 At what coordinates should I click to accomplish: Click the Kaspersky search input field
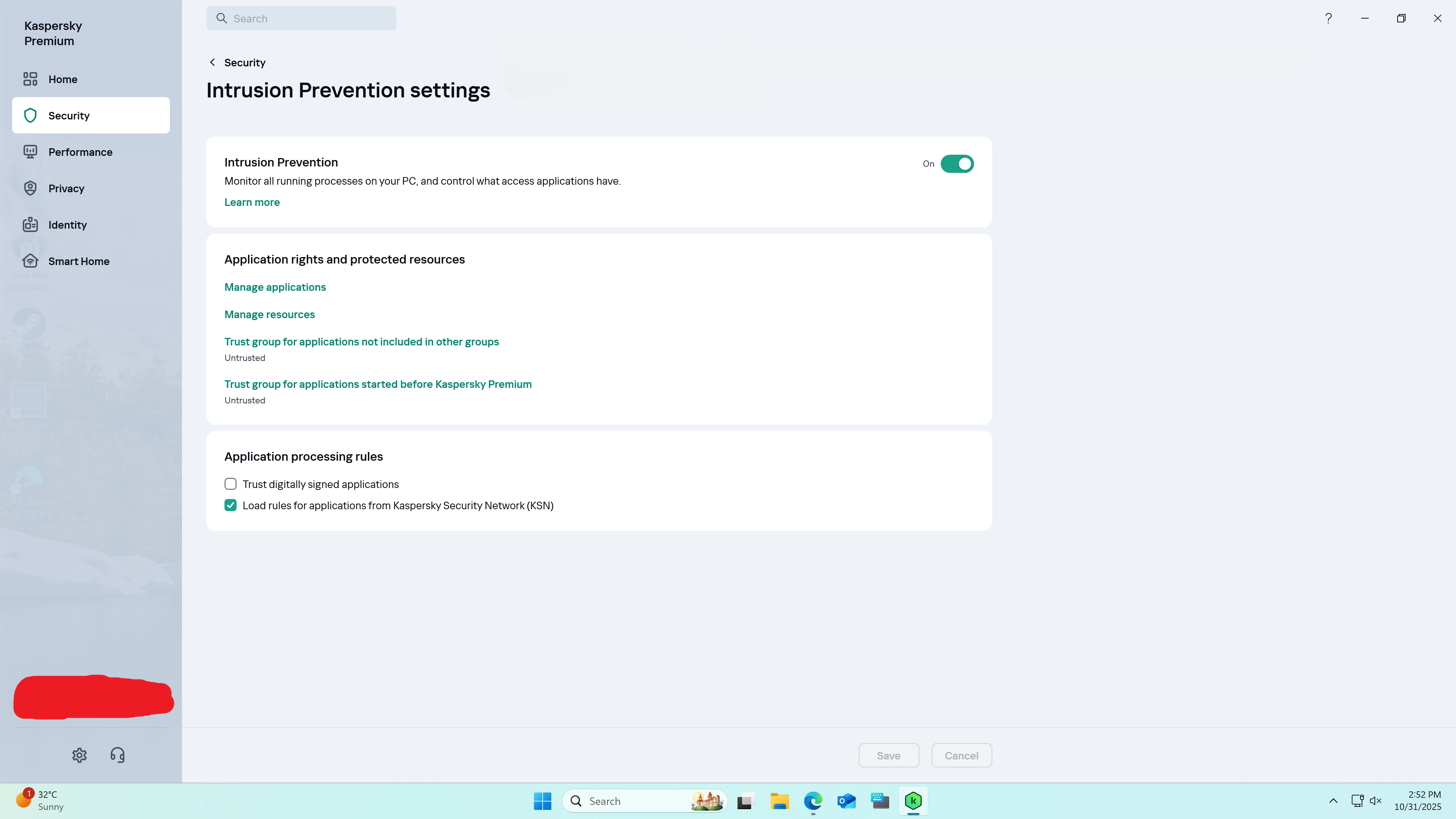pos(301,18)
